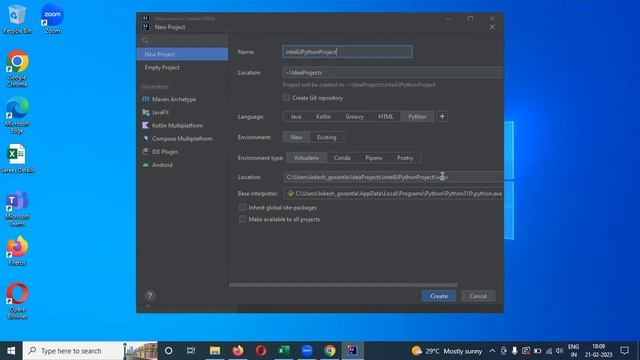Choose Groovy as the language
The height and width of the screenshot is (360, 640).
coord(354,117)
